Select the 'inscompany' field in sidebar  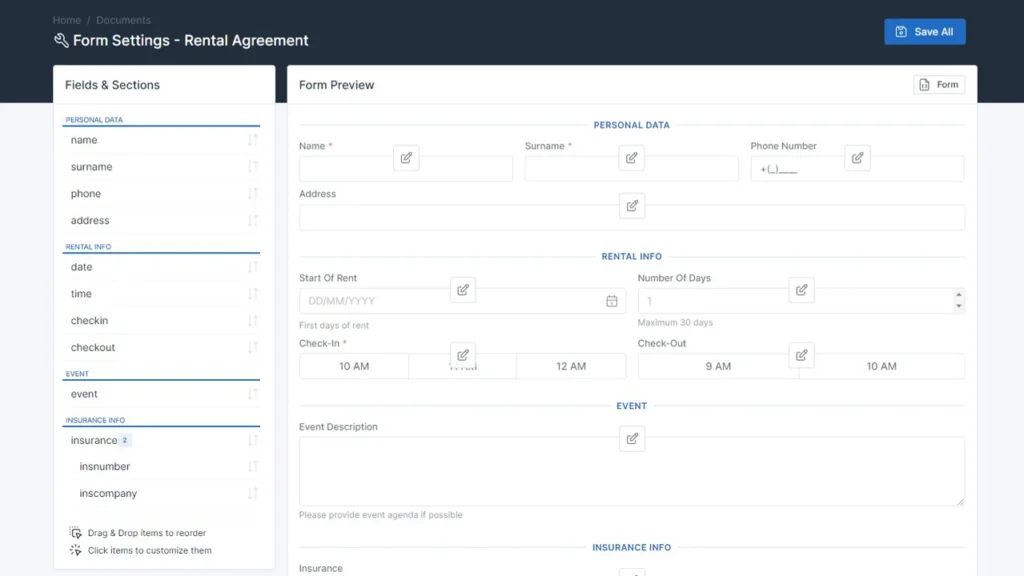[x=108, y=493]
